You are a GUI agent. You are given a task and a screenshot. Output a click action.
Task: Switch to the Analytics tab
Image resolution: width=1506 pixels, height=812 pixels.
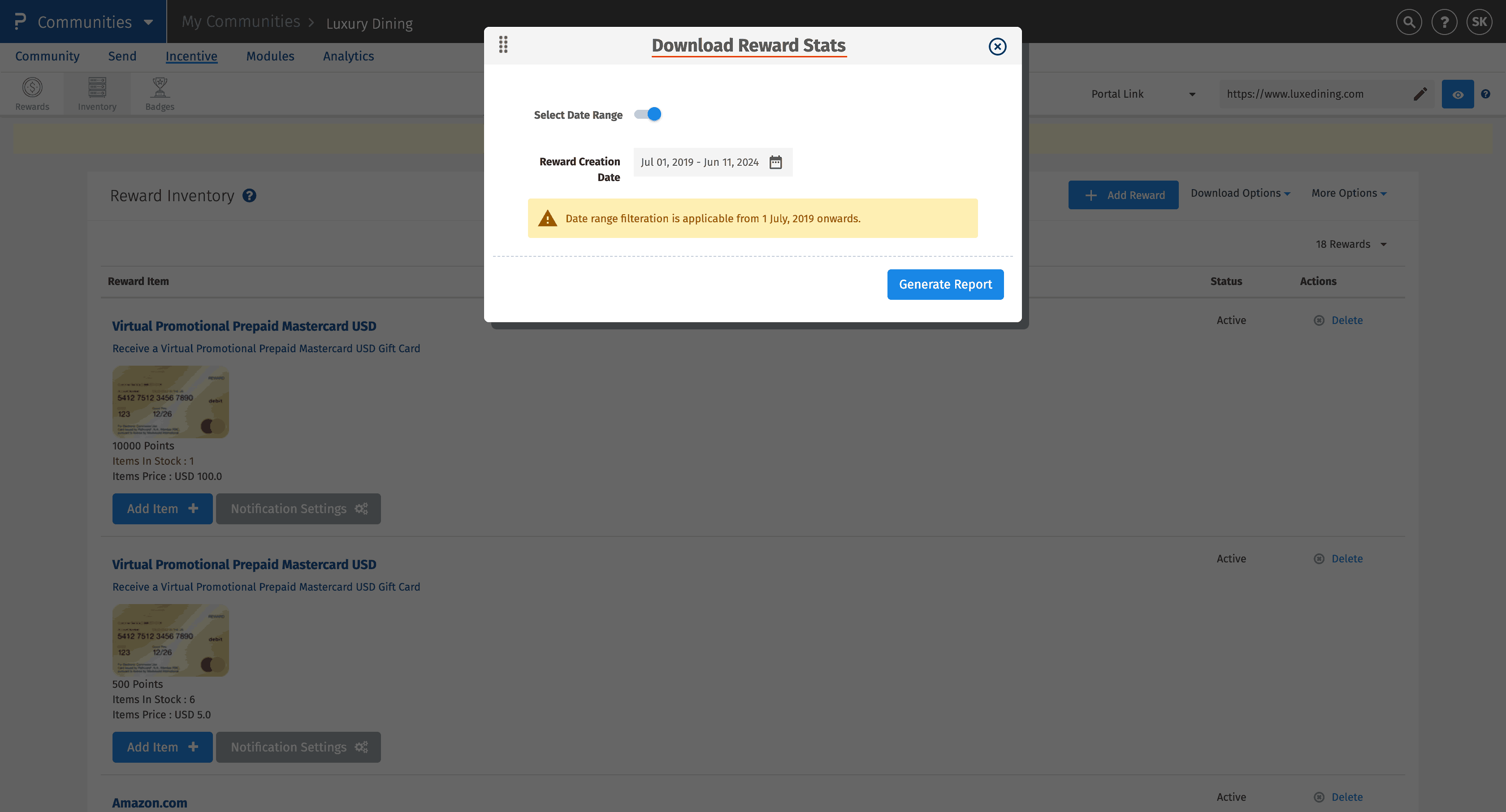(x=348, y=56)
